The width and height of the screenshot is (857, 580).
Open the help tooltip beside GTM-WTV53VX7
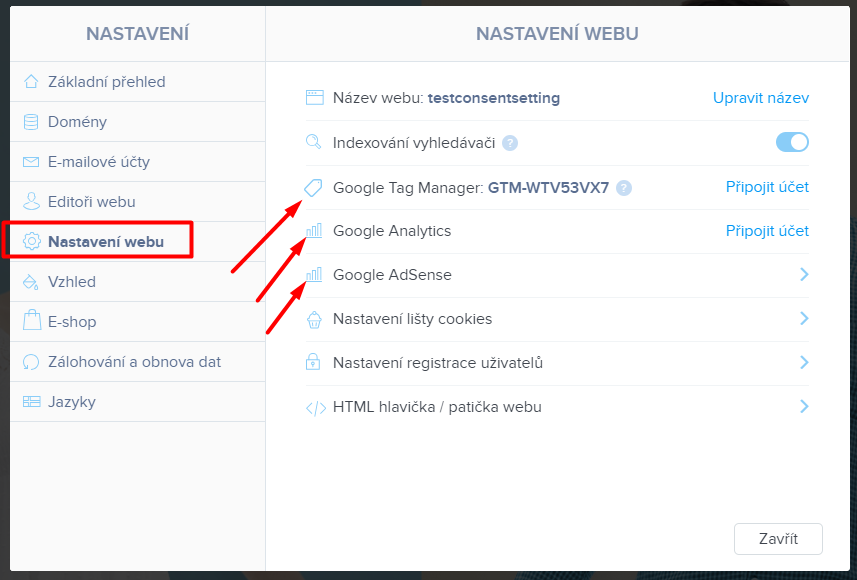(x=624, y=188)
